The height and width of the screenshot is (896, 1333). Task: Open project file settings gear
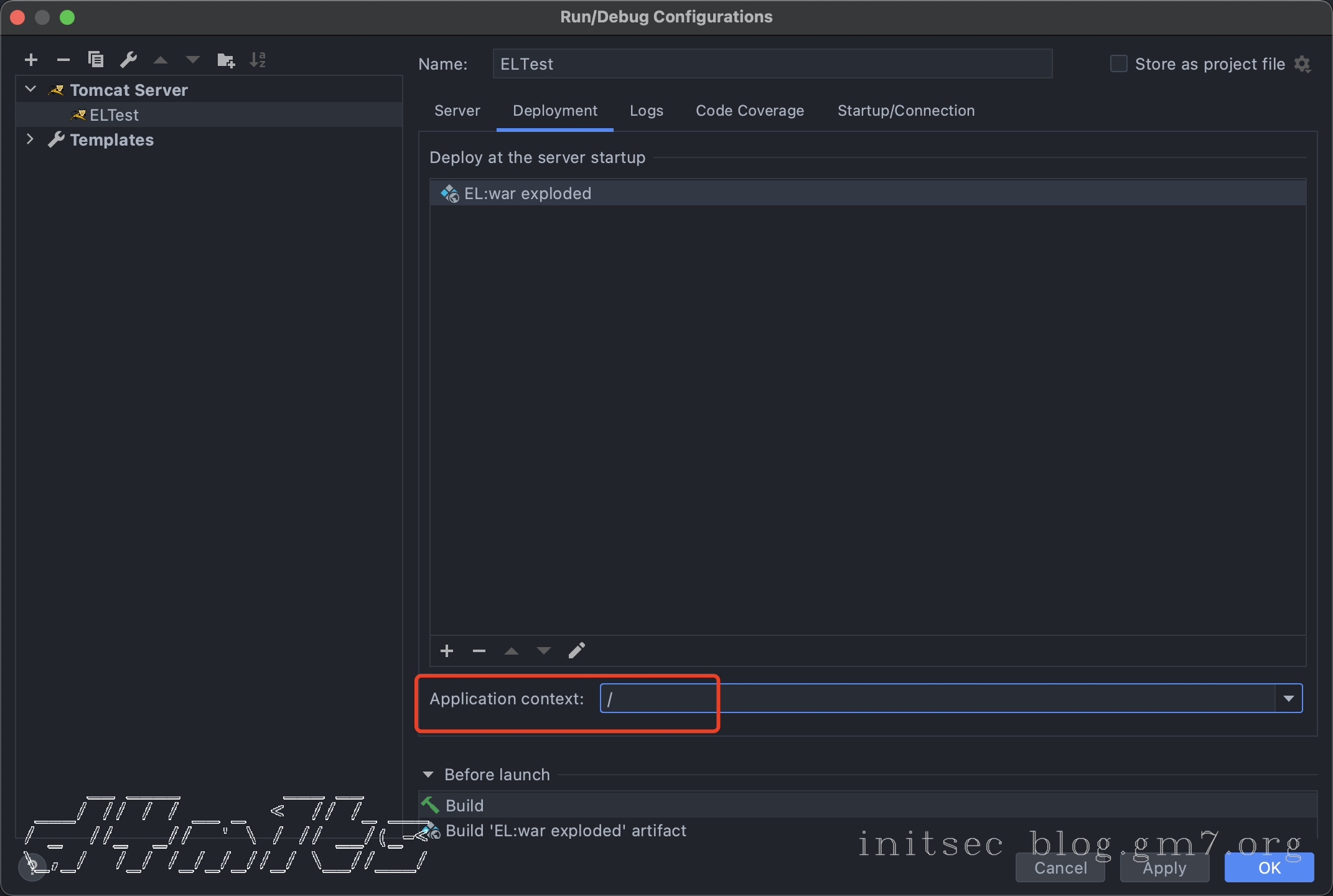pos(1302,64)
